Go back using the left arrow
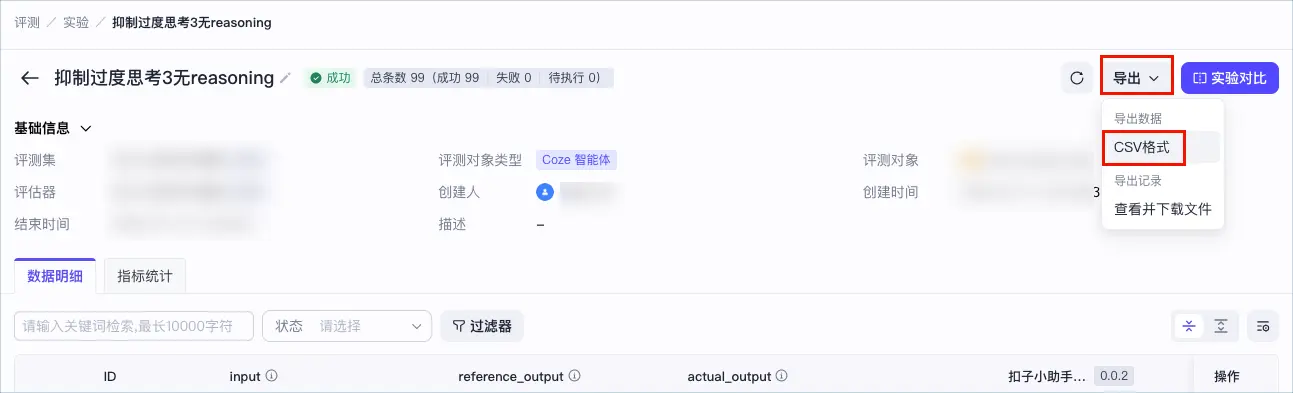1293x393 pixels. [30, 78]
